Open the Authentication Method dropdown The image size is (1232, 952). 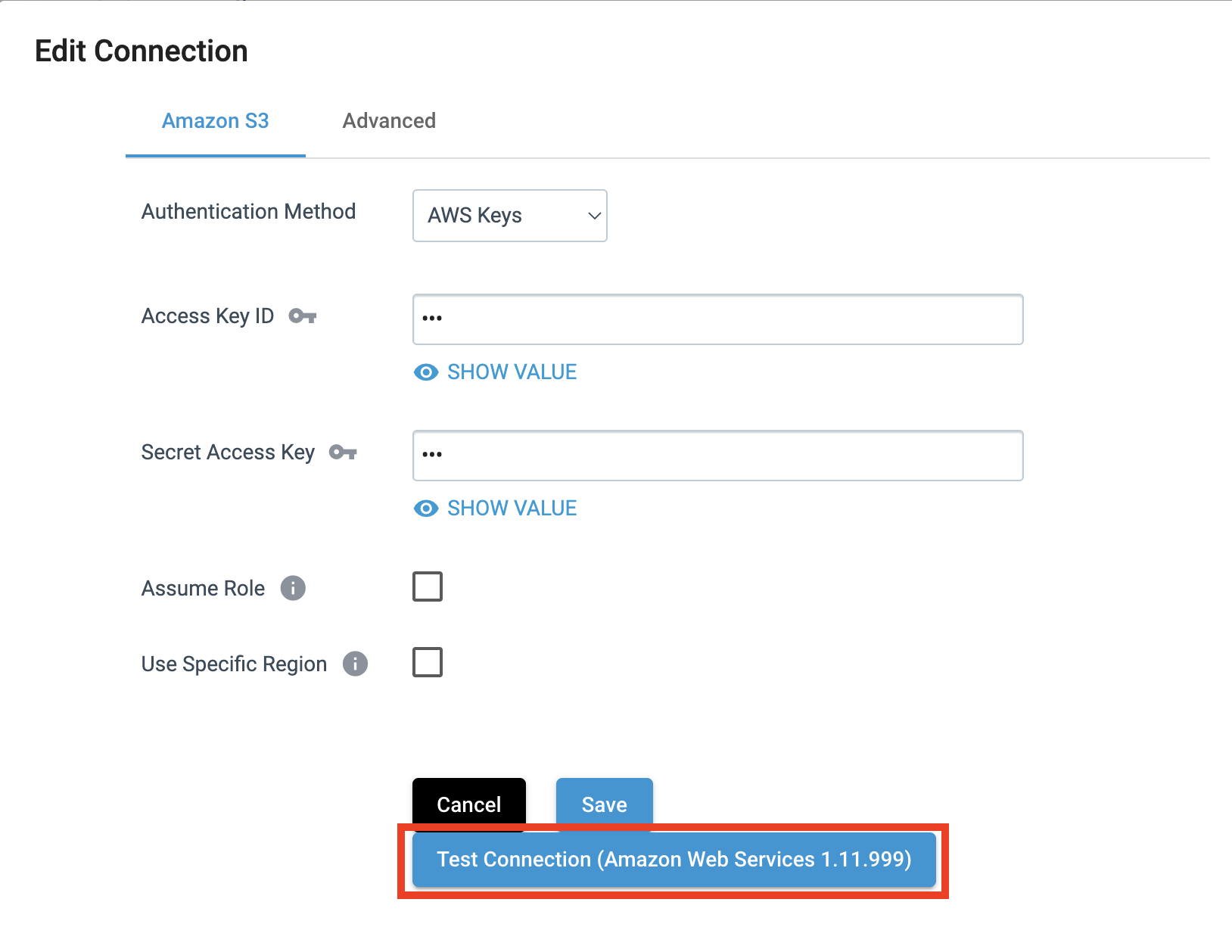coord(510,216)
